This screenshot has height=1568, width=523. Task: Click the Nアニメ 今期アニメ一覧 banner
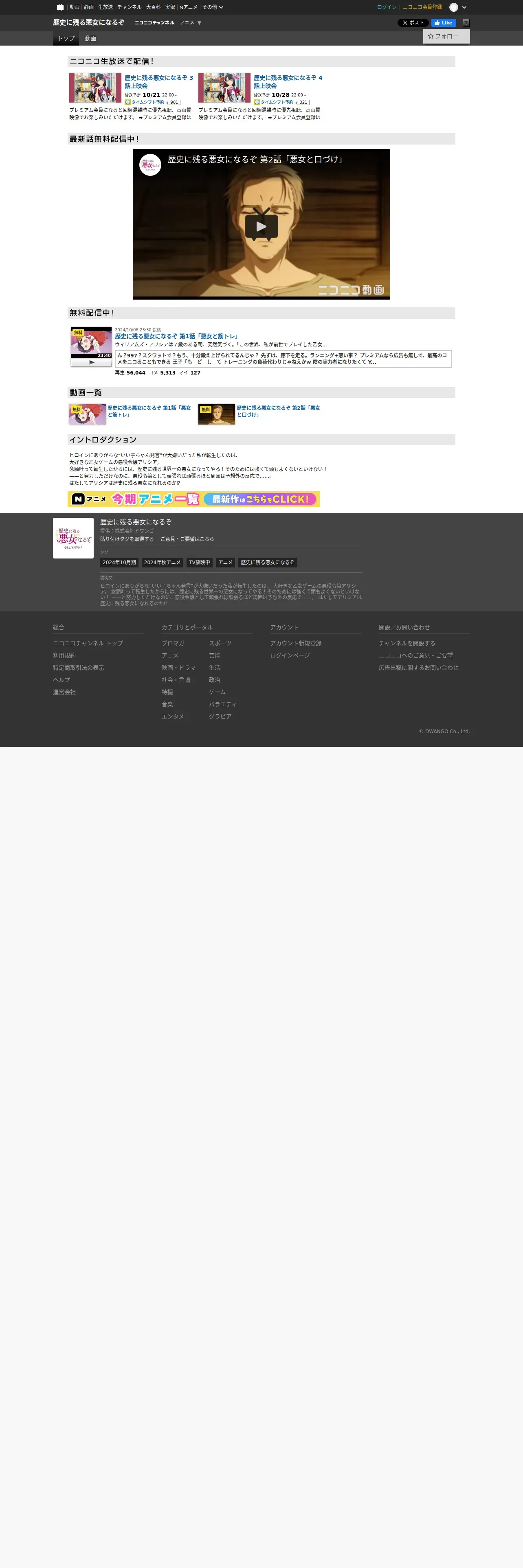pos(193,499)
